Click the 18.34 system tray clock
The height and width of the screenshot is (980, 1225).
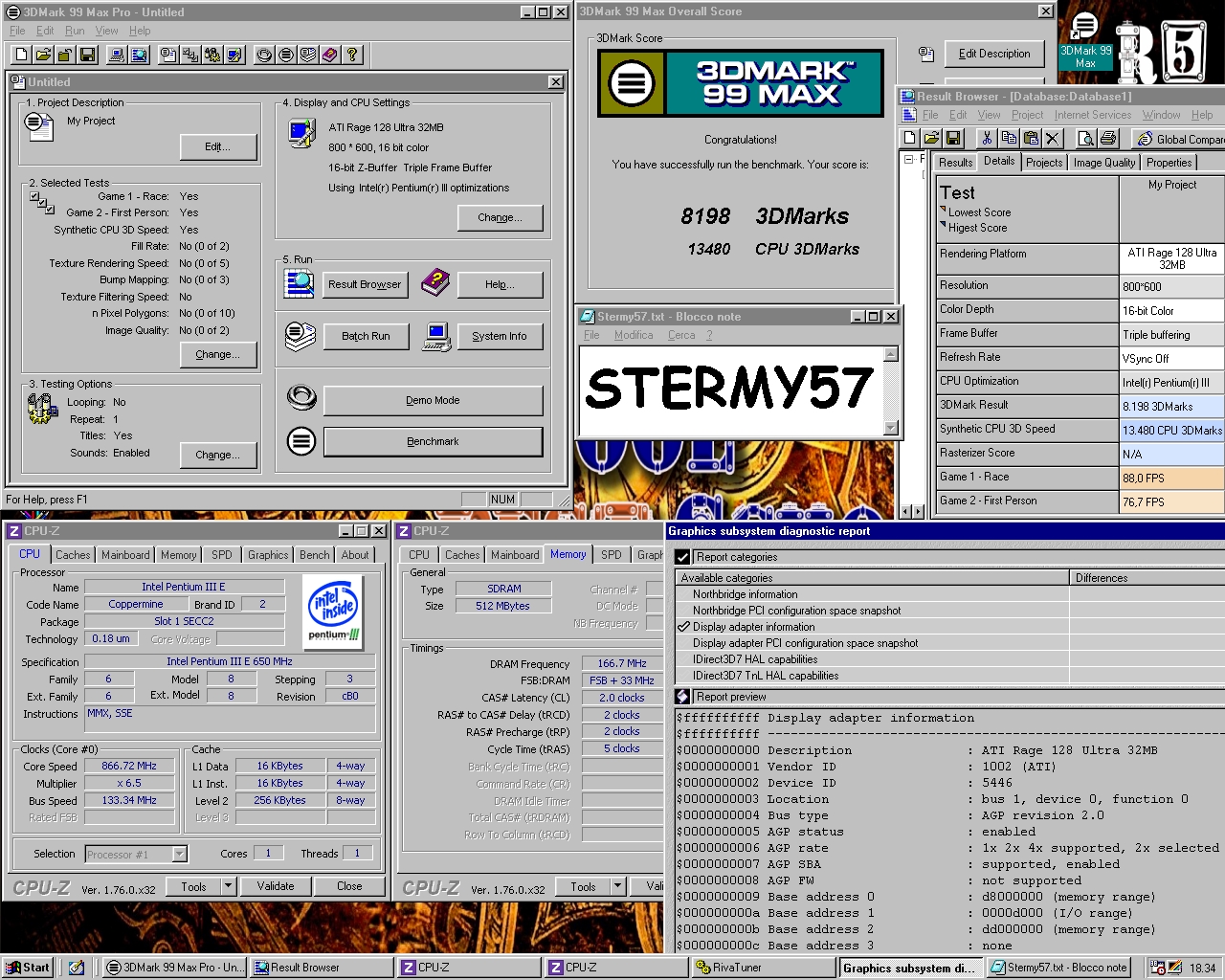pos(1202,968)
